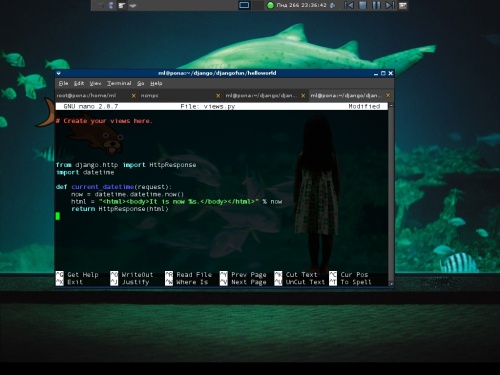The height and width of the screenshot is (375, 500).
Task: Close the active ml@pona django tab
Action: [388, 95]
